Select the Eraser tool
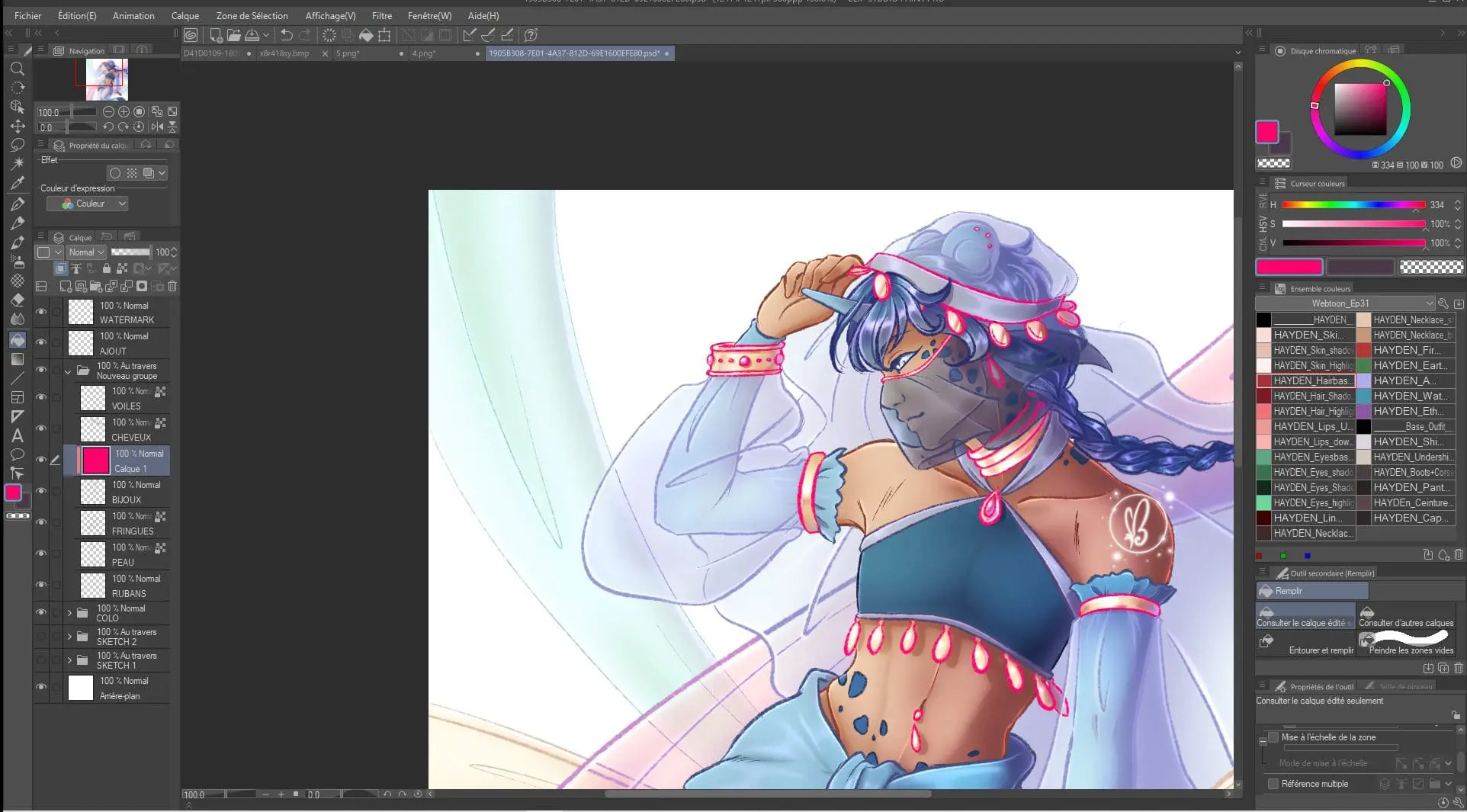 click(17, 300)
